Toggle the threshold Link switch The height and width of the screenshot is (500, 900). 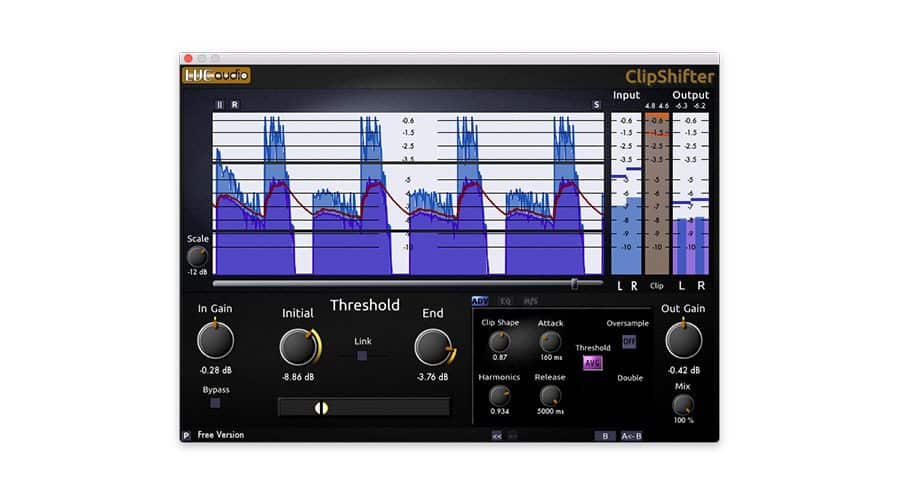click(362, 355)
